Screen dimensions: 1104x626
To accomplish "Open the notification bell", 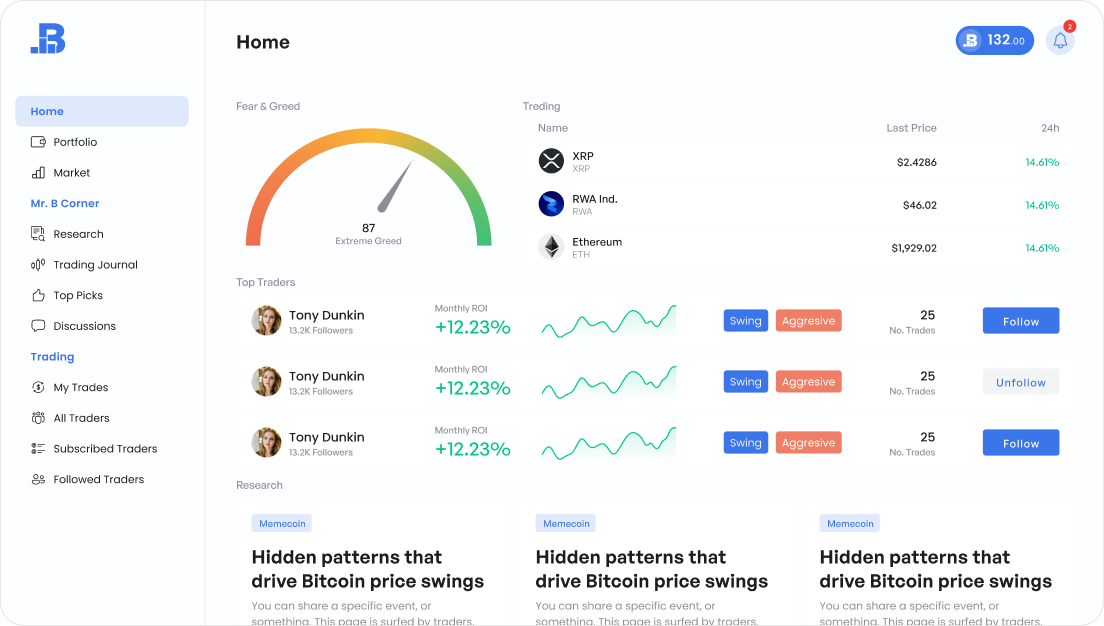I will pos(1060,40).
